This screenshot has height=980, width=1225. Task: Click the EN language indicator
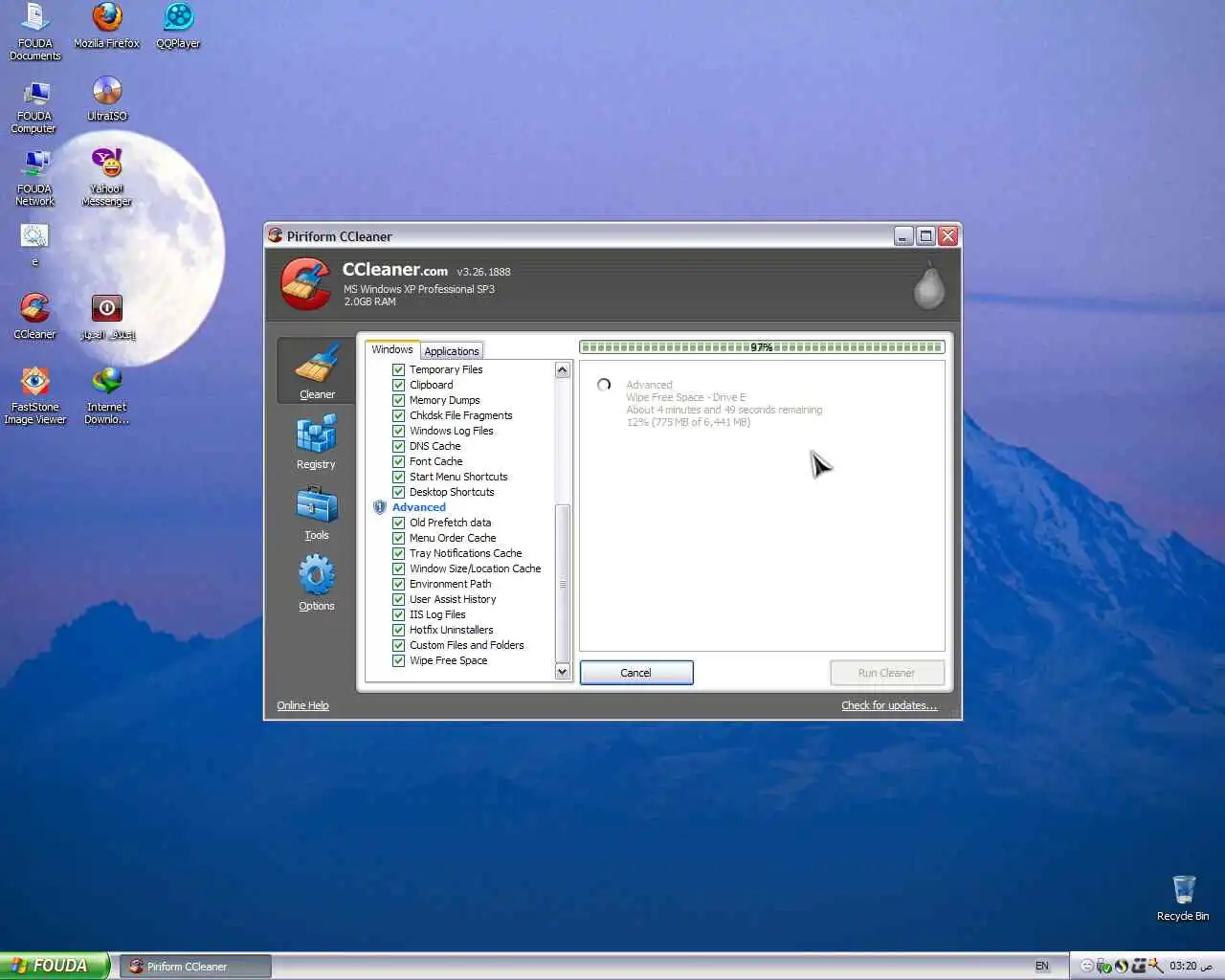tap(1042, 967)
